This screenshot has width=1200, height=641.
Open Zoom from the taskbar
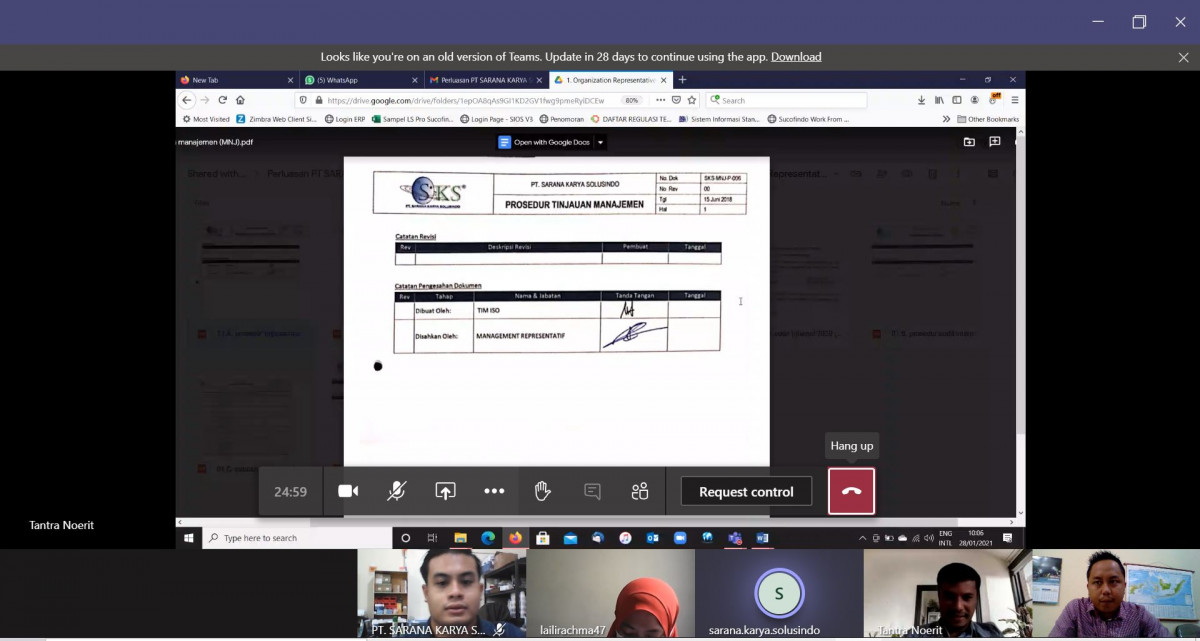point(680,538)
